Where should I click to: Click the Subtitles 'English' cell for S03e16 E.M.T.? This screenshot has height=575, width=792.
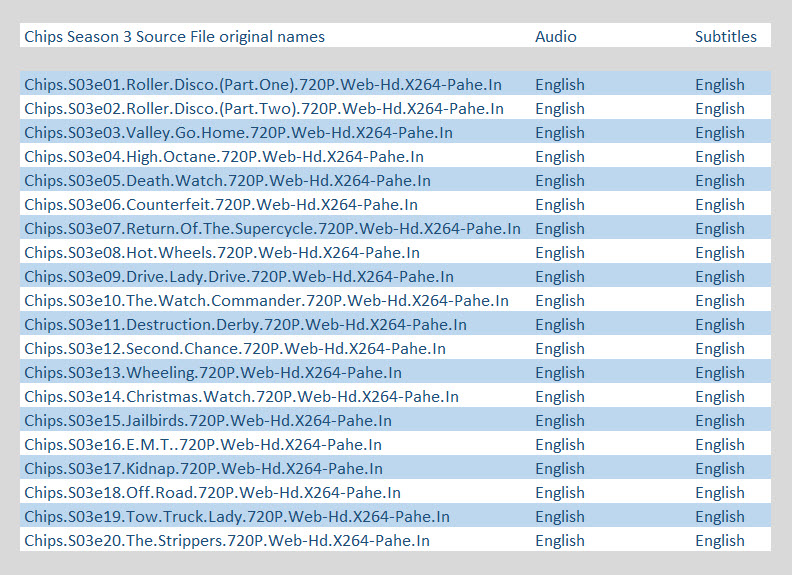tap(720, 445)
